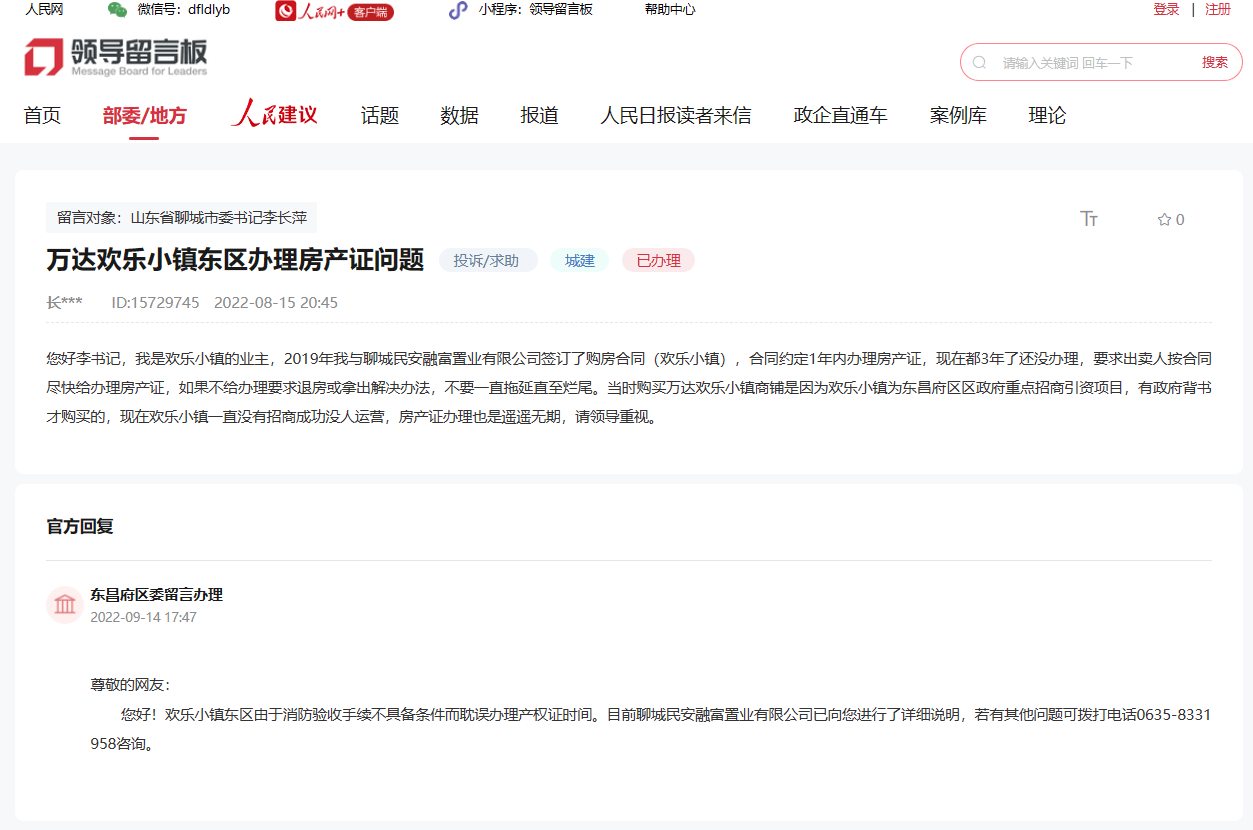1253x830 pixels.
Task: Click the WeChat green icon
Action: point(117,10)
